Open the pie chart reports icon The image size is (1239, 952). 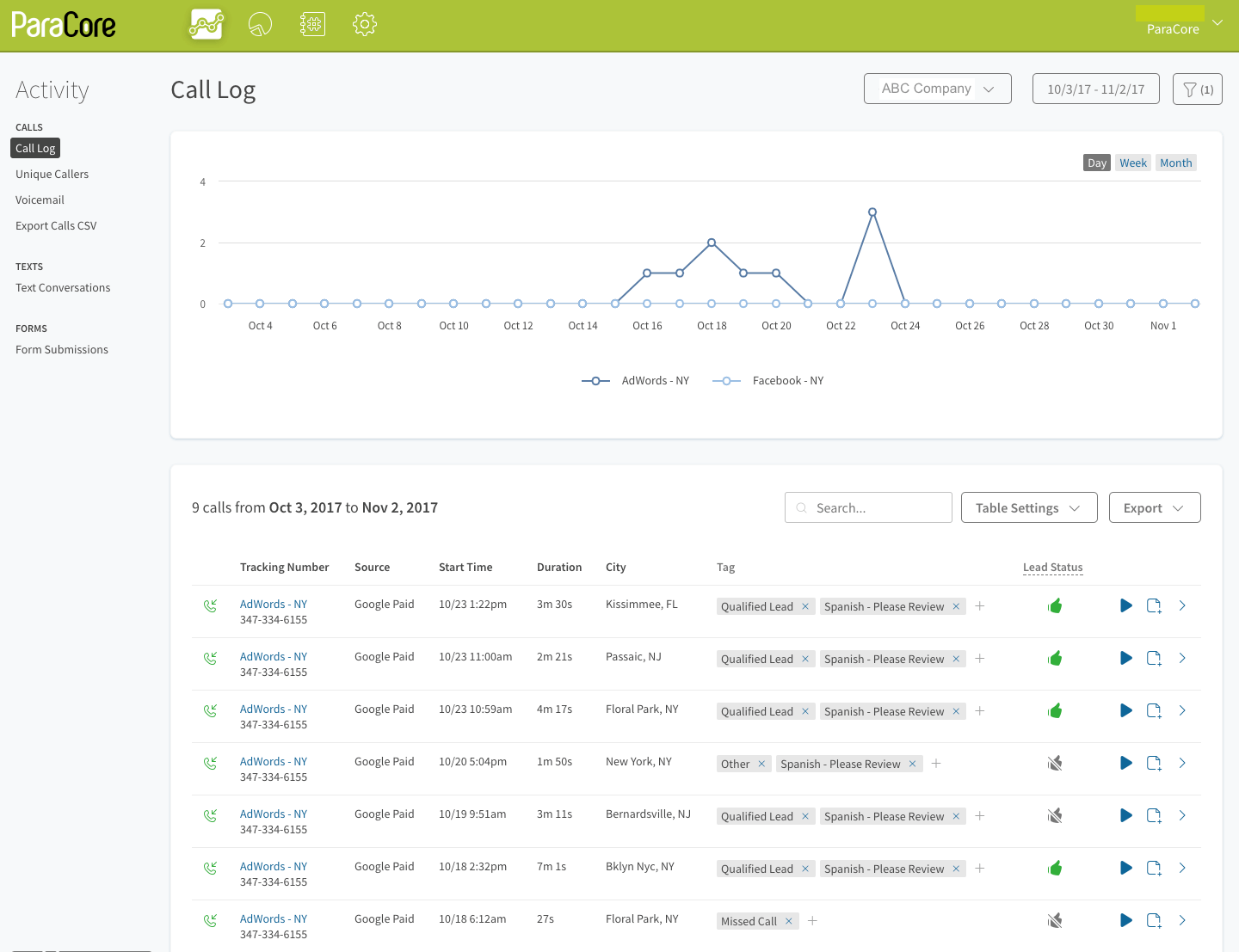click(260, 24)
